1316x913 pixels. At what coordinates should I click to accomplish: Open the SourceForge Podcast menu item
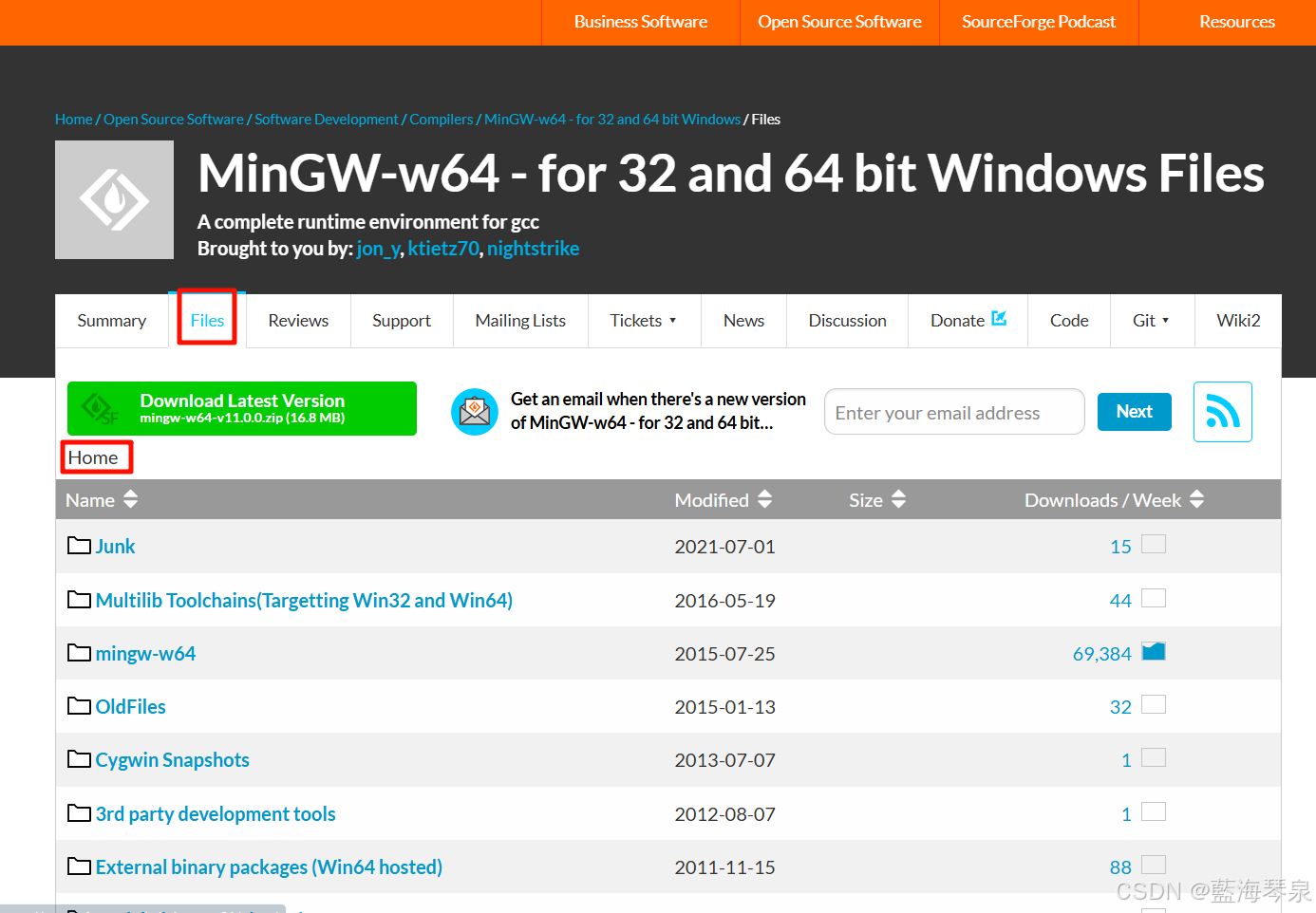1039,22
